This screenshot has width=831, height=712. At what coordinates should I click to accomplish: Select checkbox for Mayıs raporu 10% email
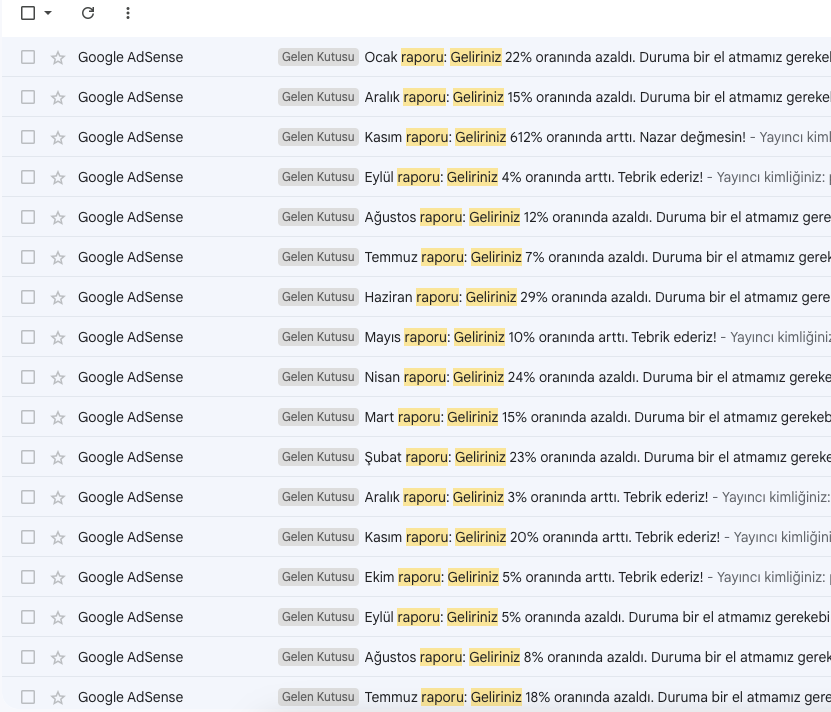pyautogui.click(x=28, y=337)
